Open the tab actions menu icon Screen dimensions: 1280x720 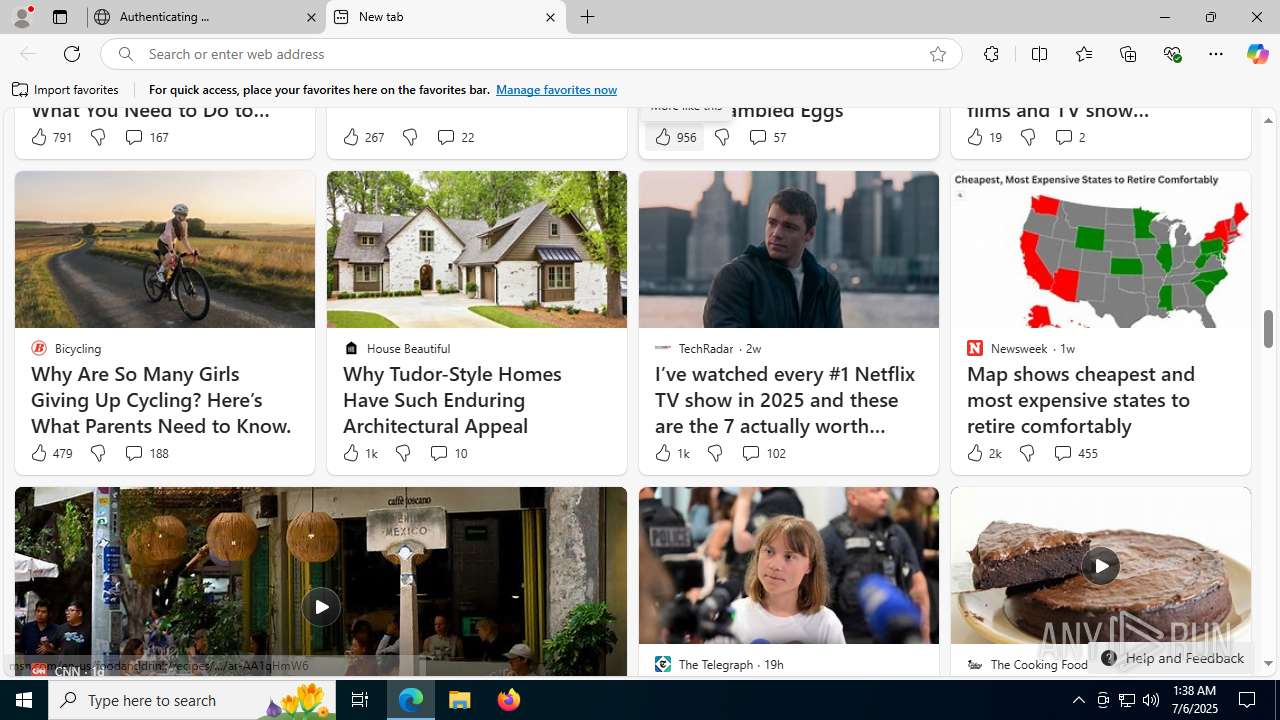60,17
